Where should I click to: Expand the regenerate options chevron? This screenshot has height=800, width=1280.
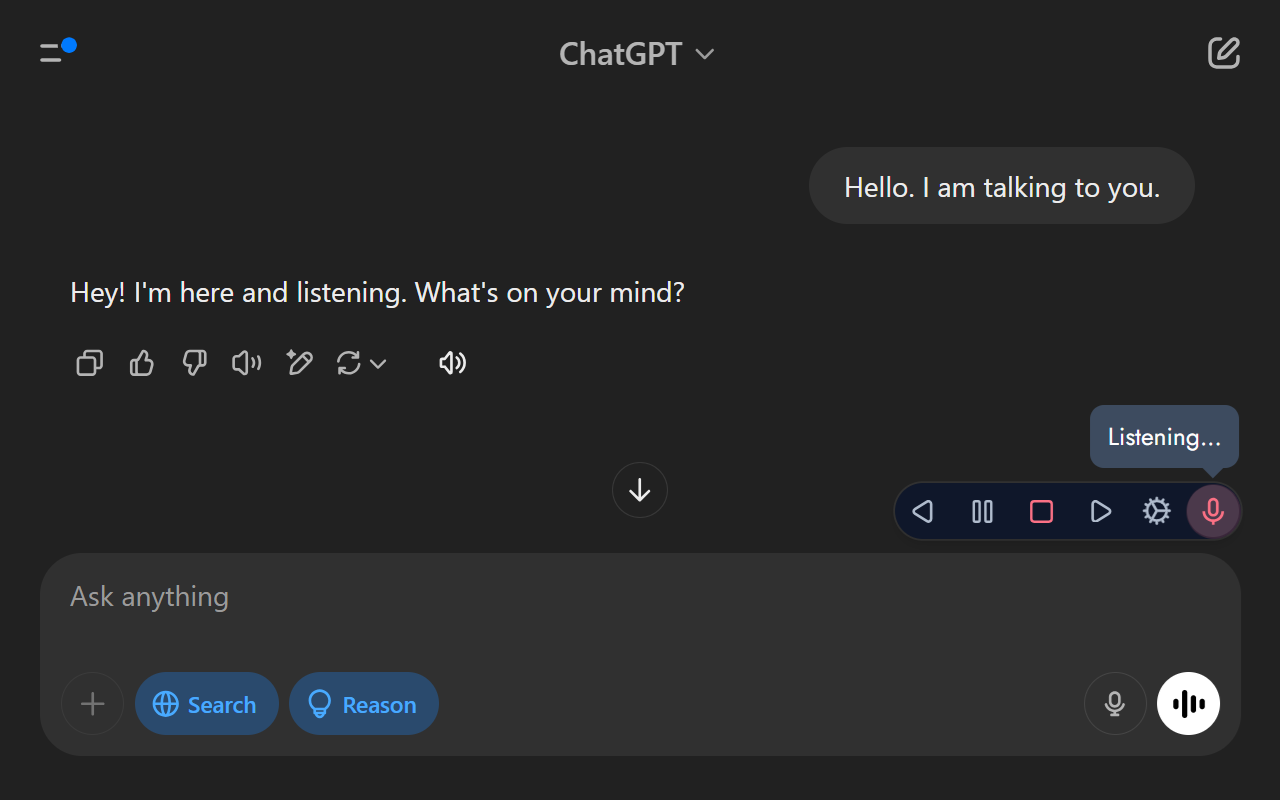tap(376, 364)
